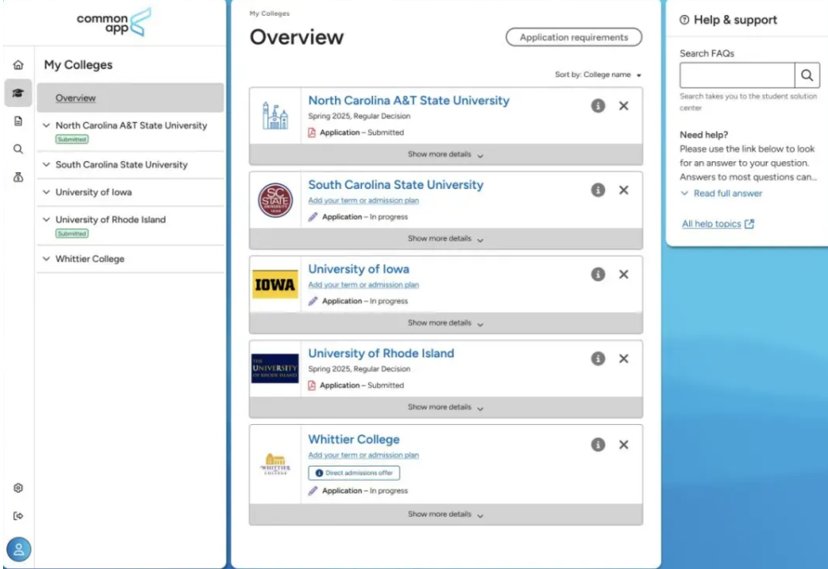Show more details for South Carolina State
Viewport: 828px width, 569px height.
[446, 239]
